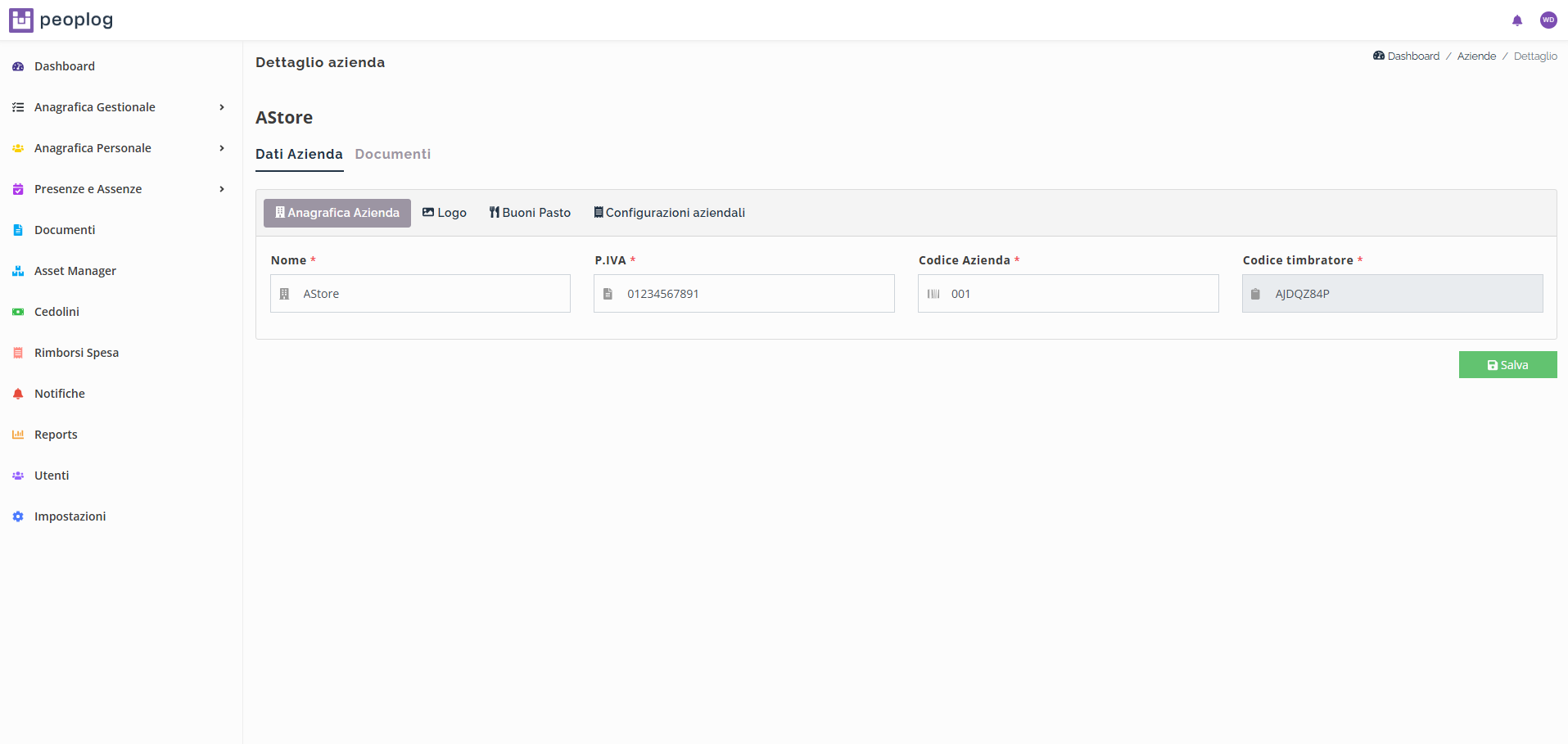Go to Aziende in the breadcrumb
The height and width of the screenshot is (744, 1568).
coord(1476,56)
